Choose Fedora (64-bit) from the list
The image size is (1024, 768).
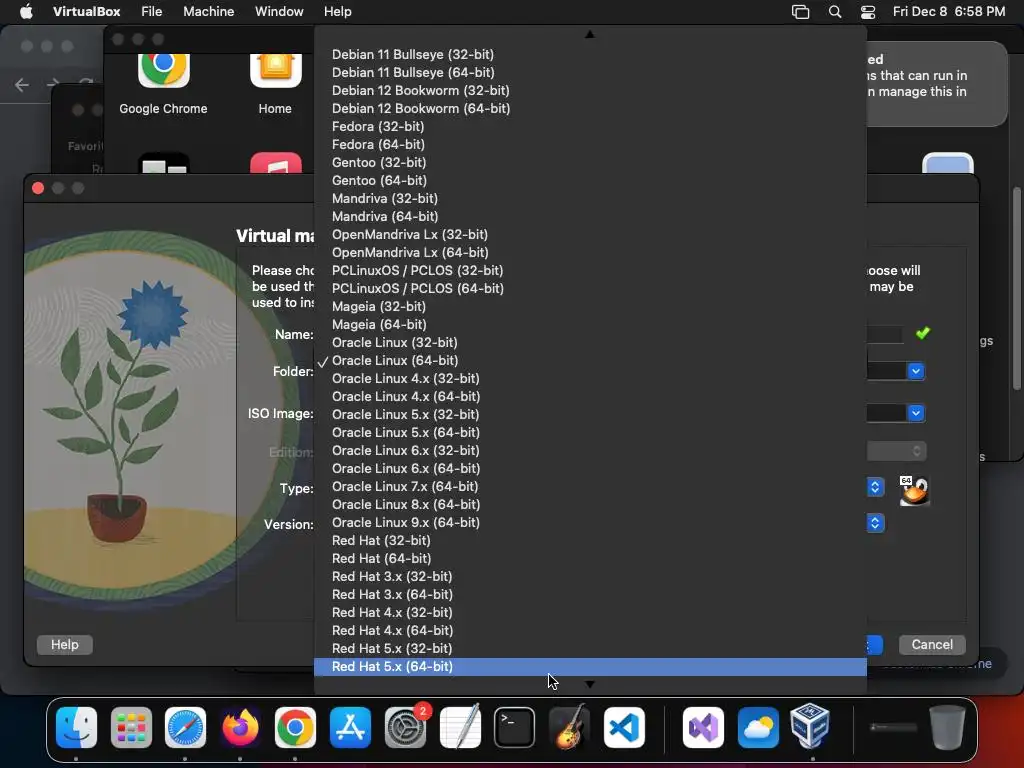pos(590,144)
